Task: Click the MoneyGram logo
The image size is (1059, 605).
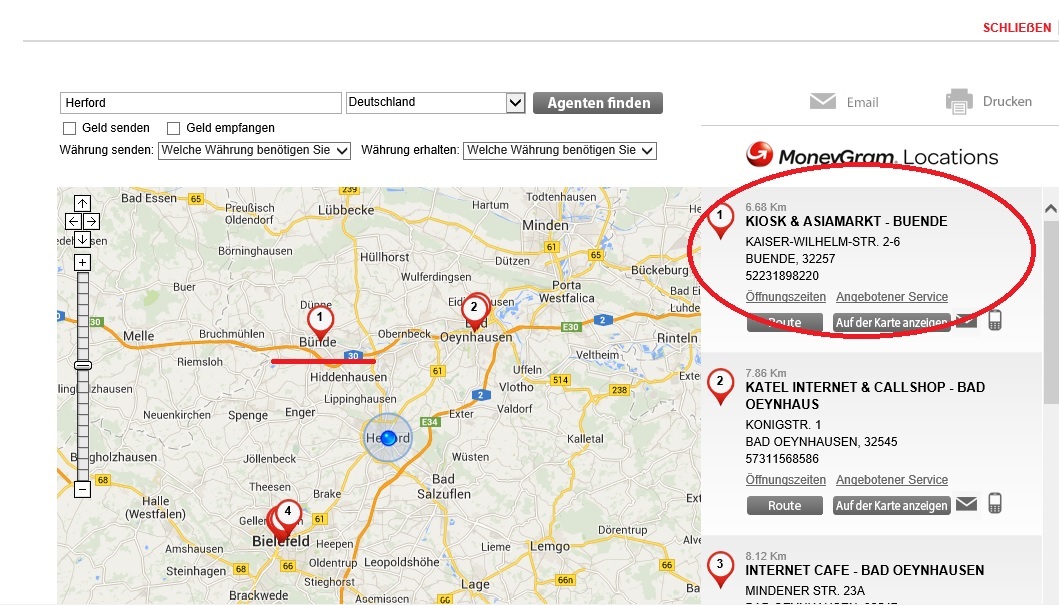Action: click(871, 155)
